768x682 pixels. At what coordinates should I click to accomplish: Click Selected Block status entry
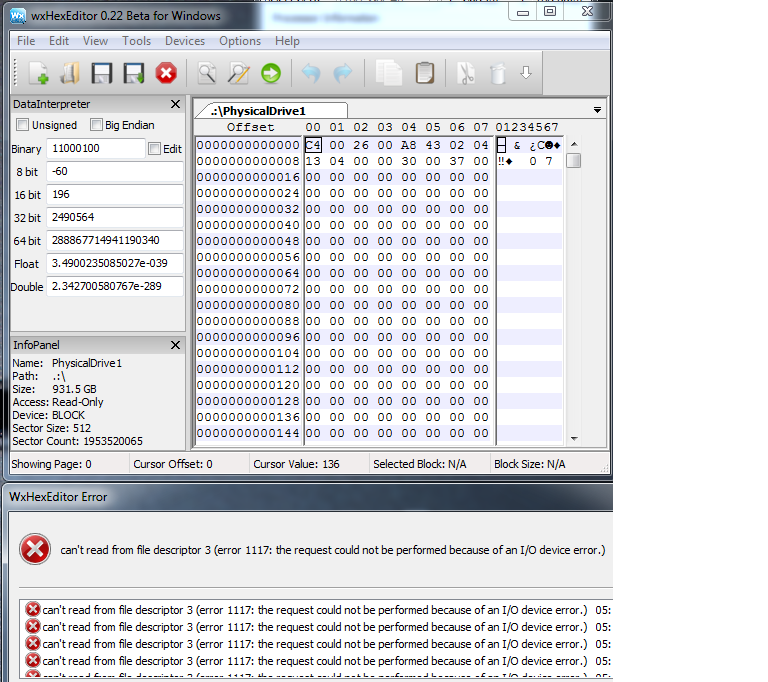pyautogui.click(x=420, y=464)
